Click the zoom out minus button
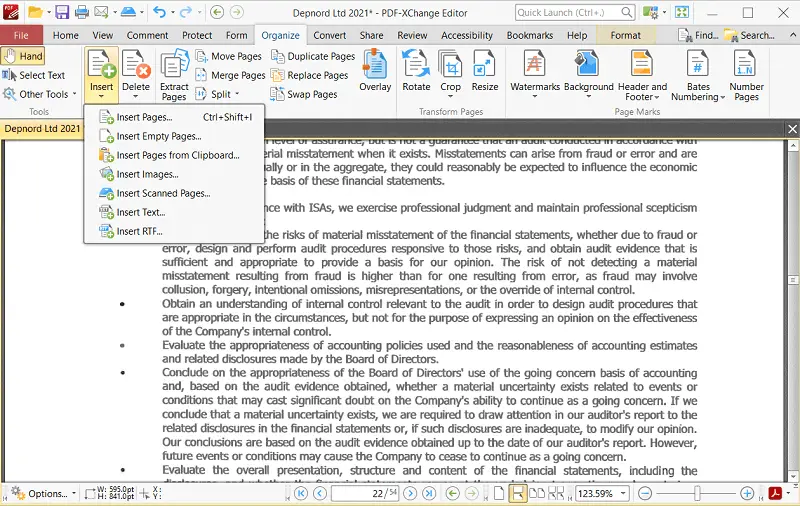Screen dimensions: 800x506 pos(645,493)
